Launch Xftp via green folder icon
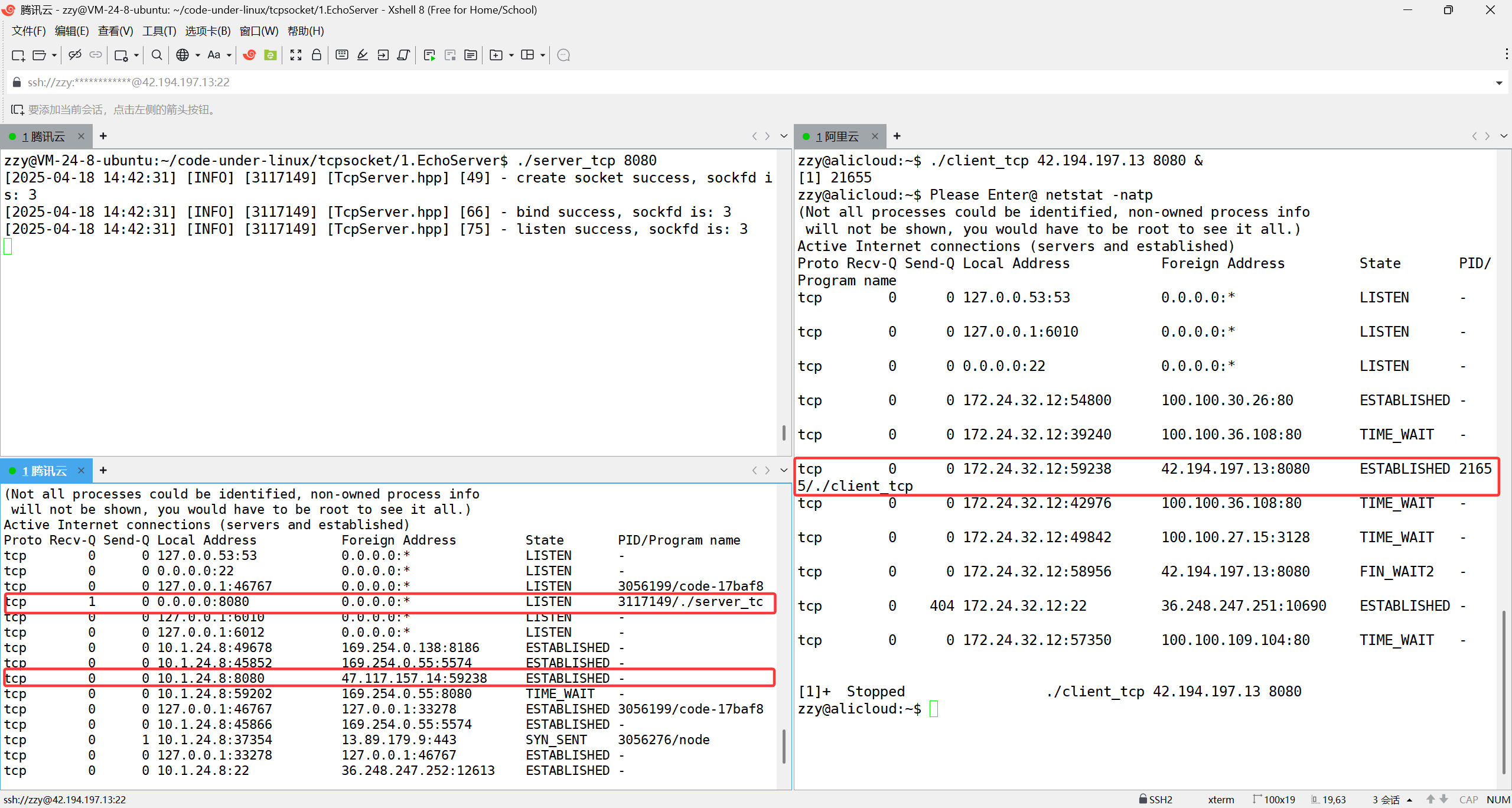Image resolution: width=1512 pixels, height=808 pixels. pos(271,55)
